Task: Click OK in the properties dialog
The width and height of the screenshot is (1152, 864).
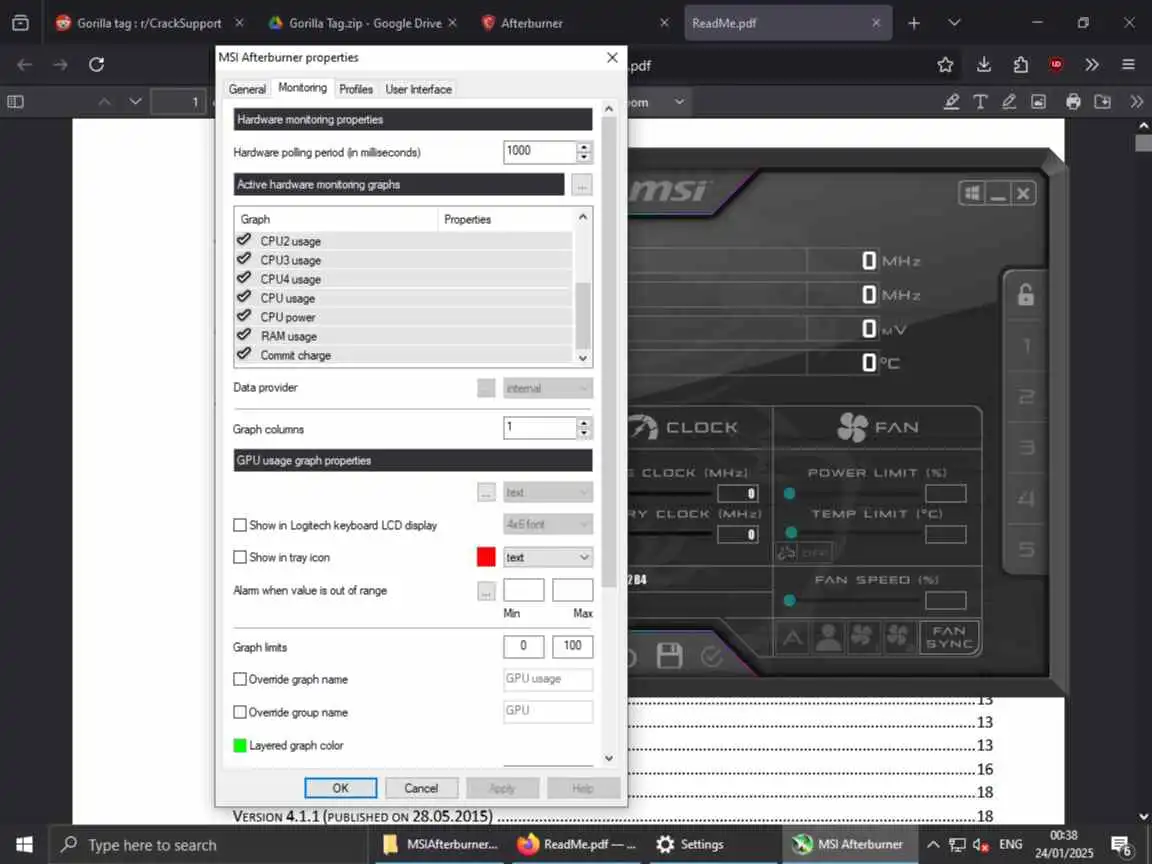Action: click(340, 788)
